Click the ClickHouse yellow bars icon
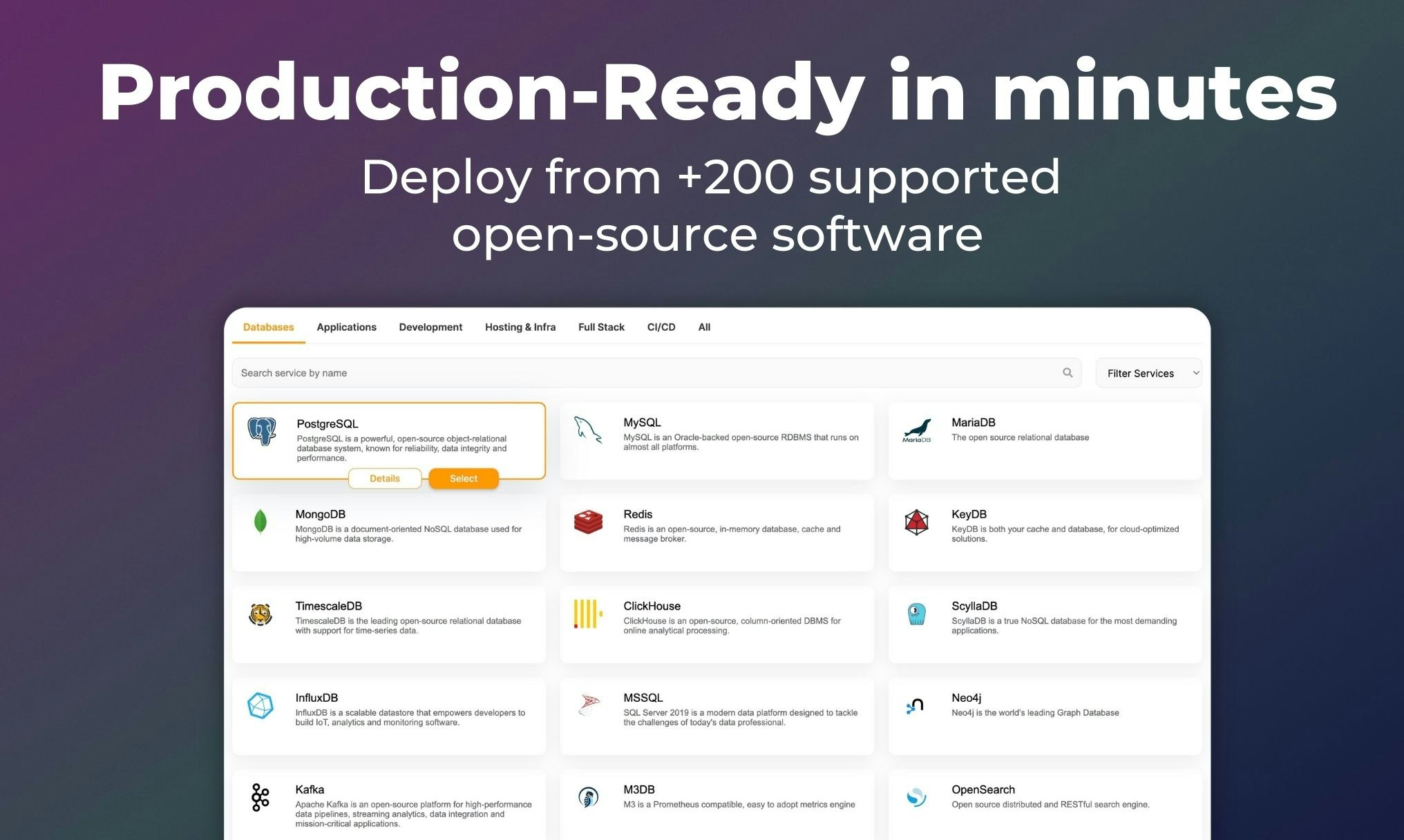Screen dimensions: 1404x840 pyautogui.click(x=588, y=613)
